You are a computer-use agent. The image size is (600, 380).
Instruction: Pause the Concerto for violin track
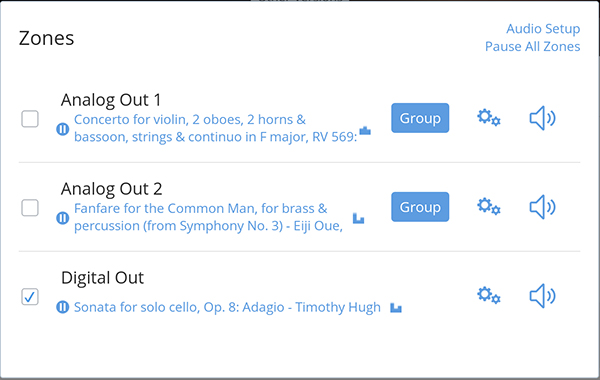pyautogui.click(x=63, y=129)
